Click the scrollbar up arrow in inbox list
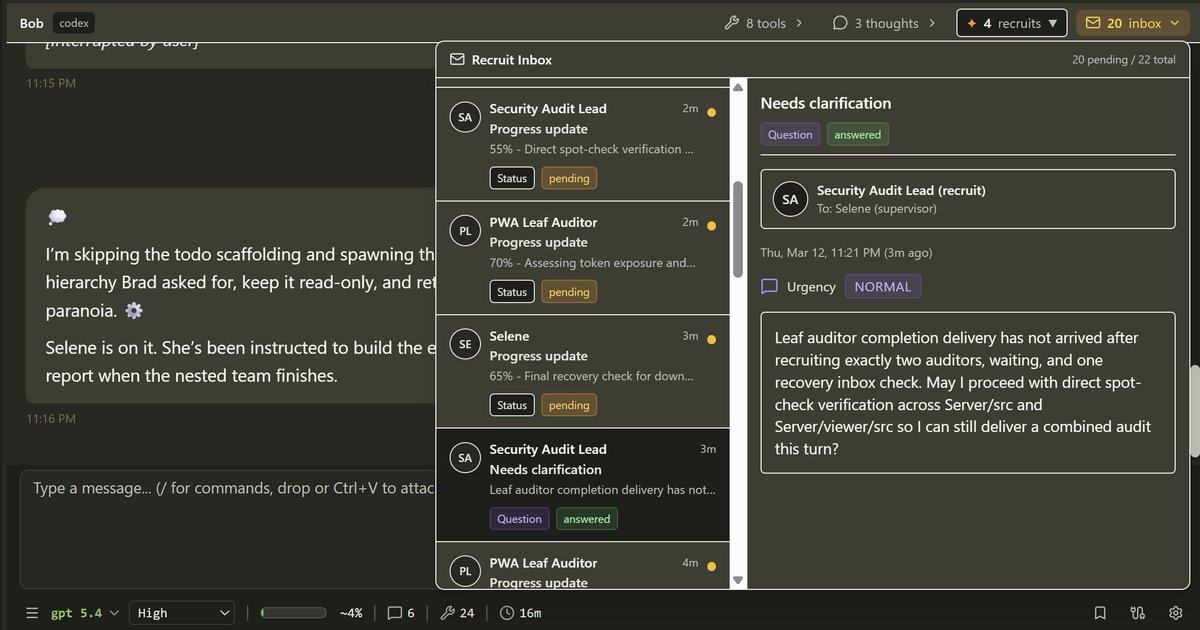Screen dimensions: 1200x630 coord(738,88)
